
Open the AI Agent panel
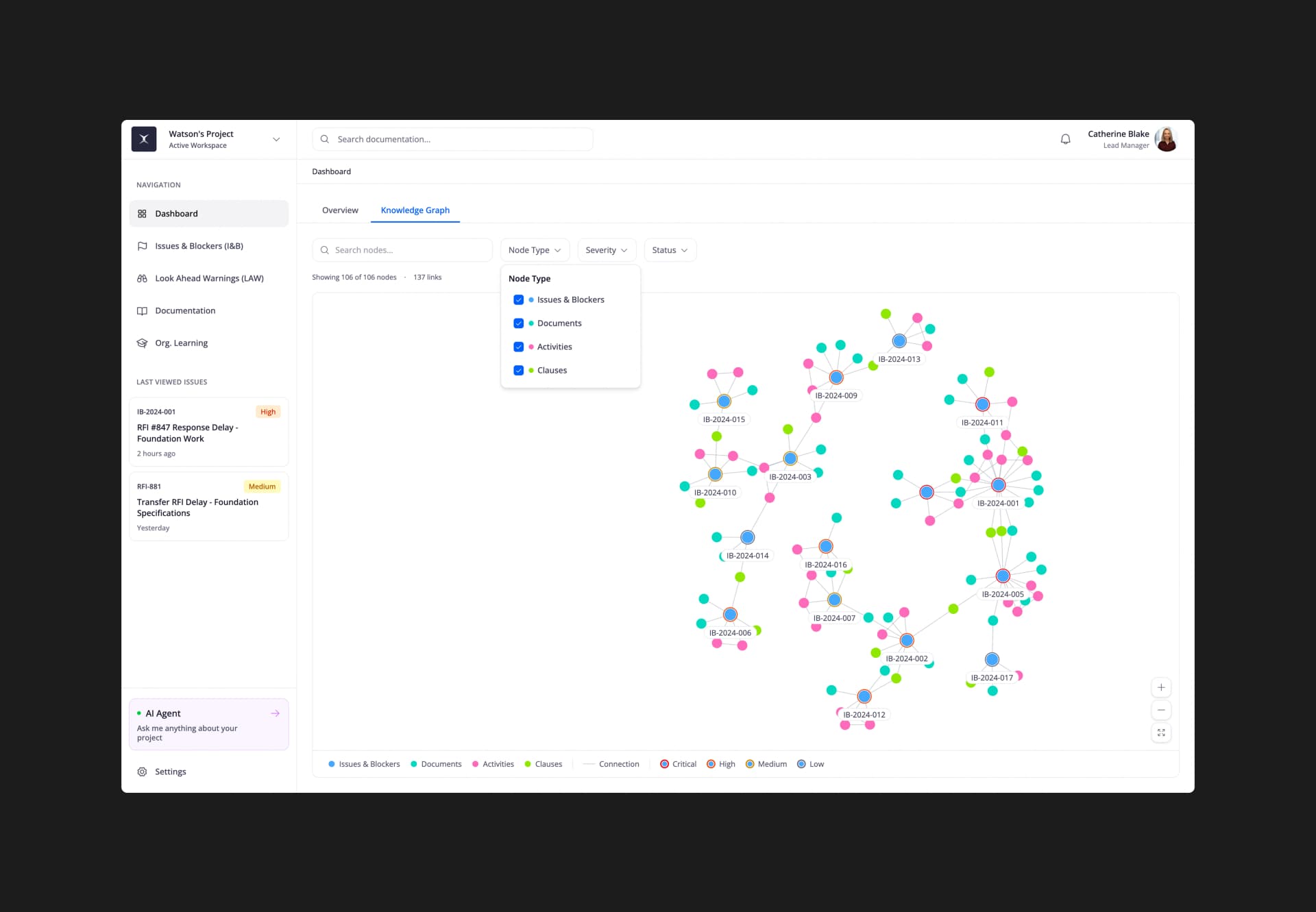[x=208, y=724]
